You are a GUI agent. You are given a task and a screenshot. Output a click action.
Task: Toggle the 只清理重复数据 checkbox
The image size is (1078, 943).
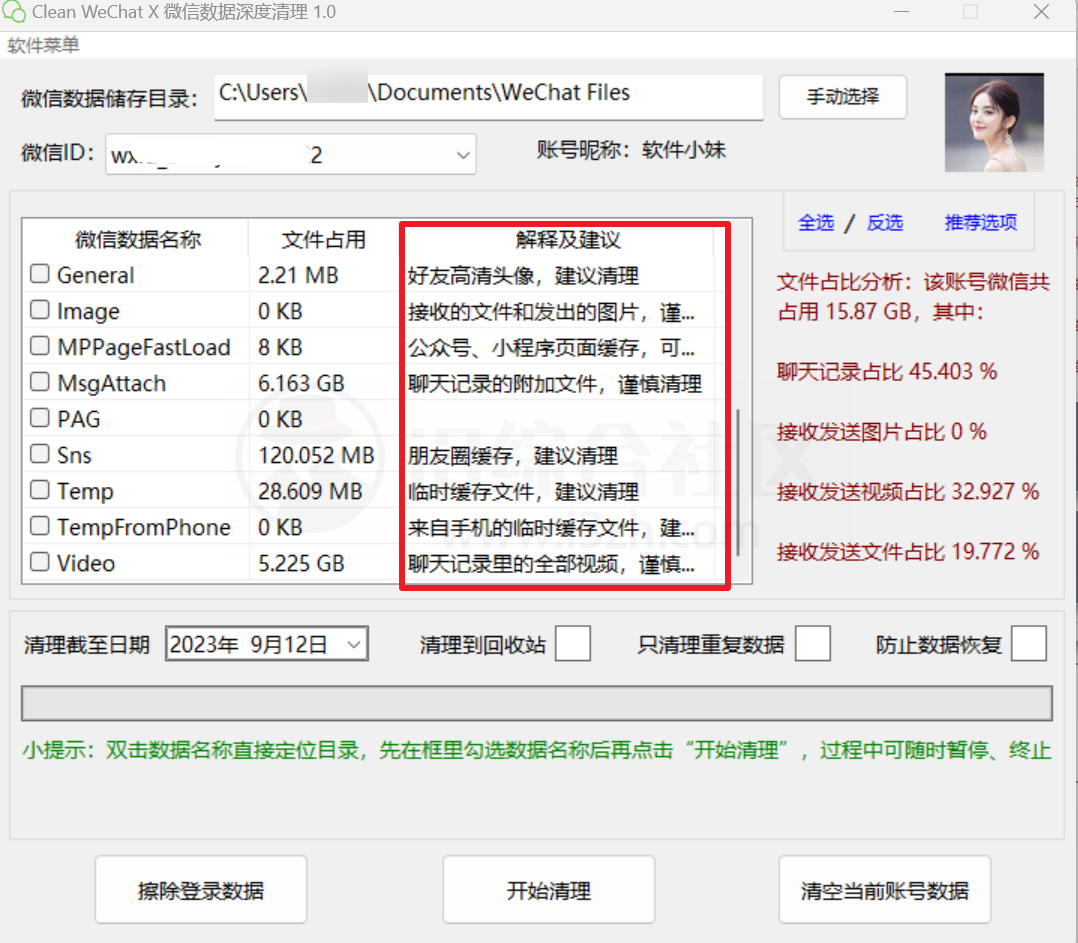813,643
